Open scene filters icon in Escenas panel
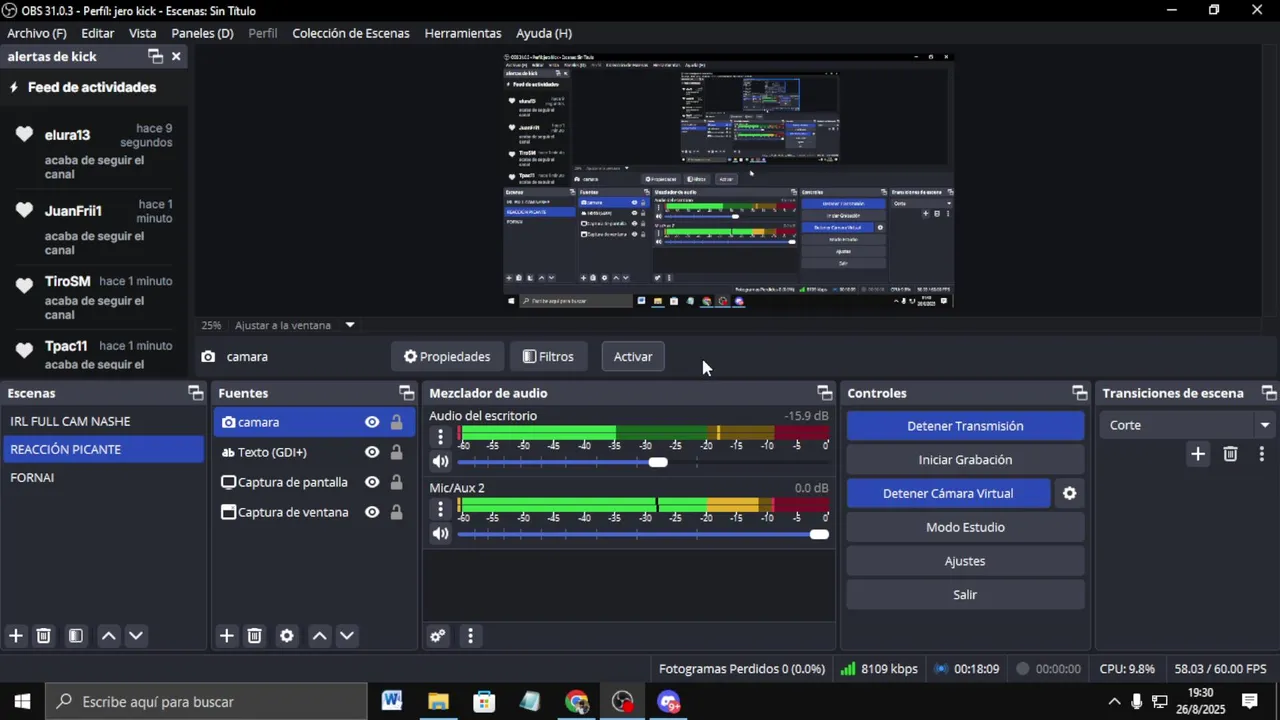 [x=76, y=636]
